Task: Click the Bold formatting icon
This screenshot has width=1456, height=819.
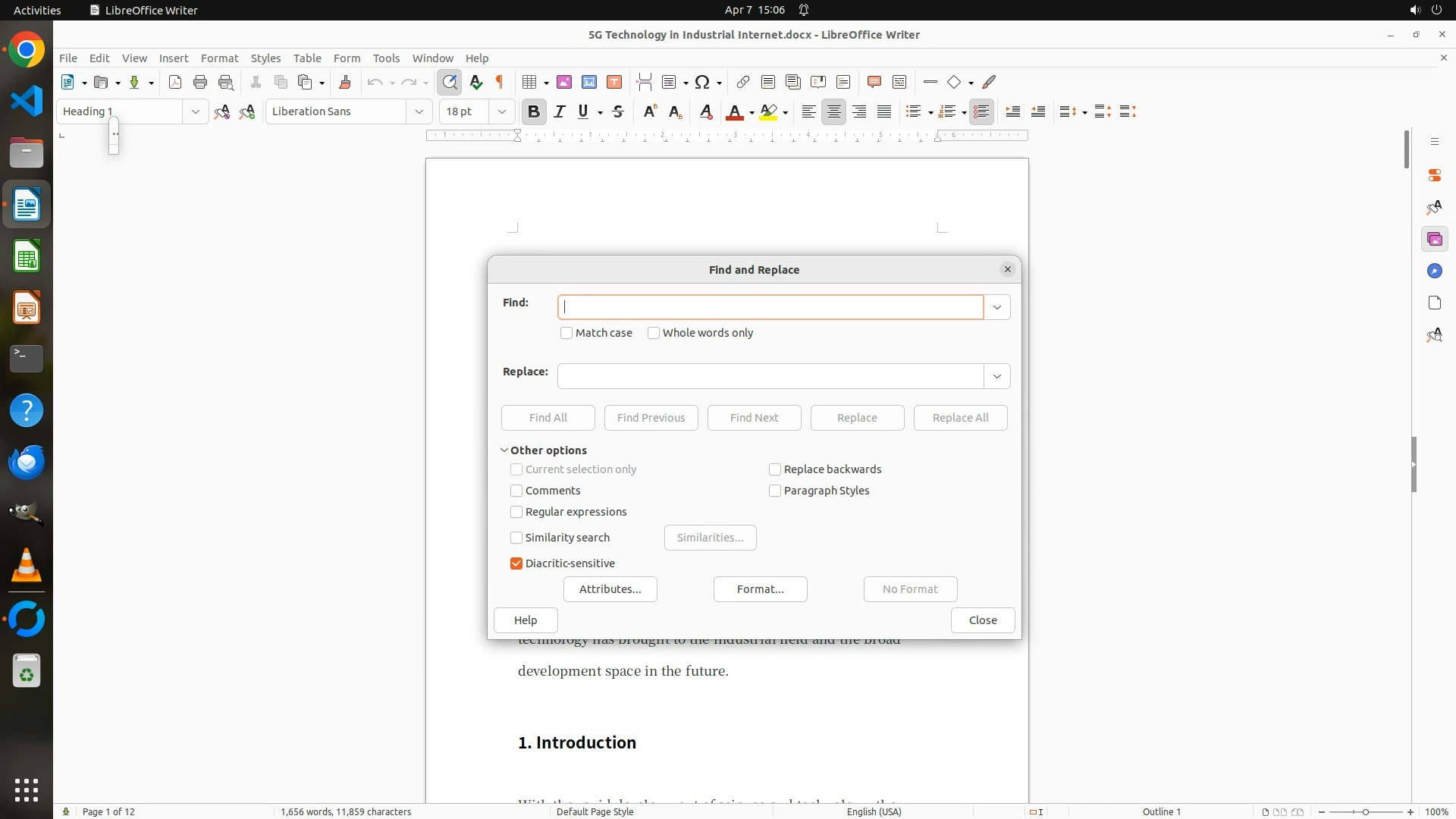Action: coord(534,111)
